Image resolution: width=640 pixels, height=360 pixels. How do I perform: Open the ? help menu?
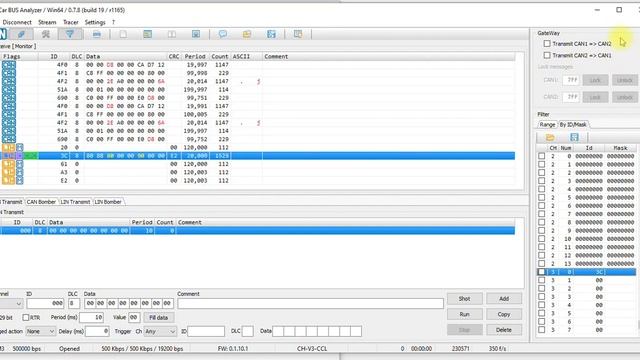tap(113, 22)
